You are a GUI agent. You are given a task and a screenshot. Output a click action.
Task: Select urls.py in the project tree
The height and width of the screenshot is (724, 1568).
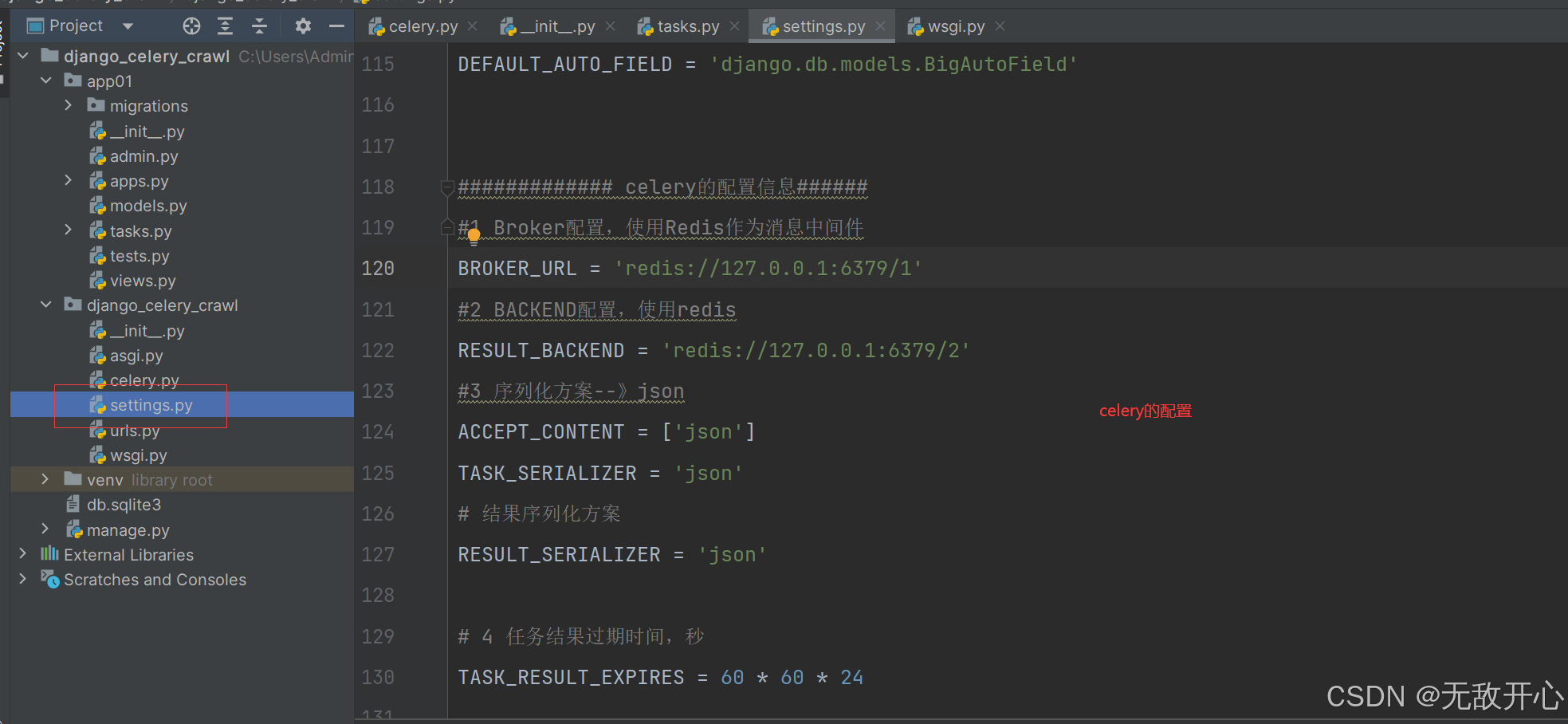pyautogui.click(x=135, y=431)
